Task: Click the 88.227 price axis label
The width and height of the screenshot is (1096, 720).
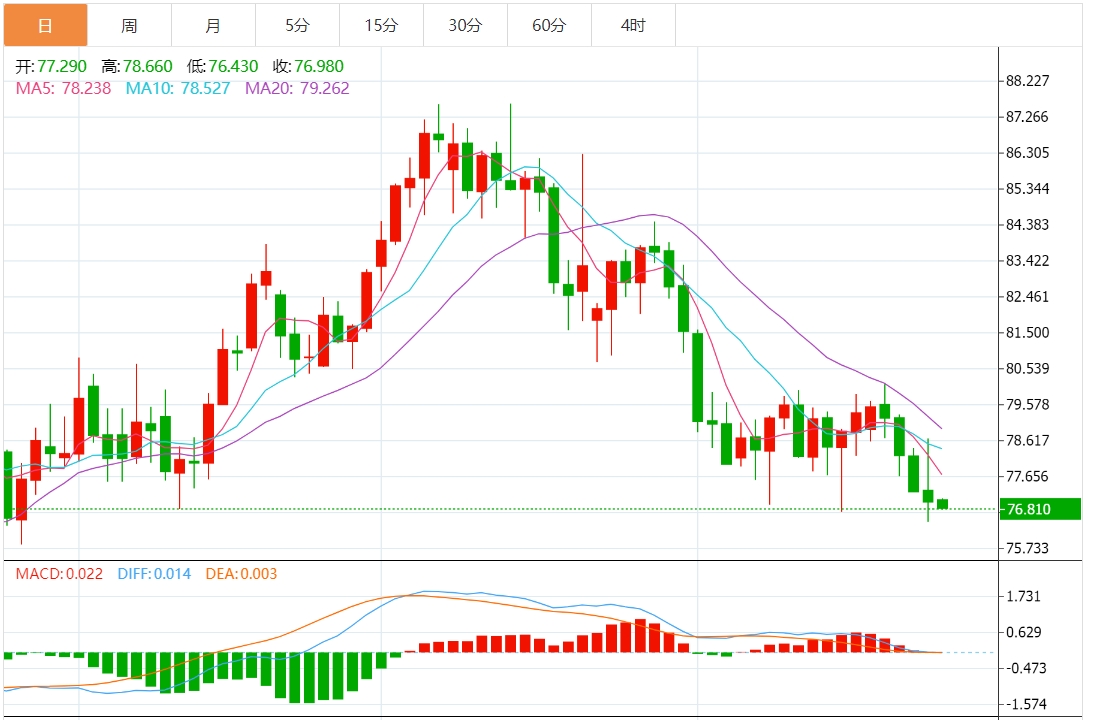Action: click(1028, 81)
